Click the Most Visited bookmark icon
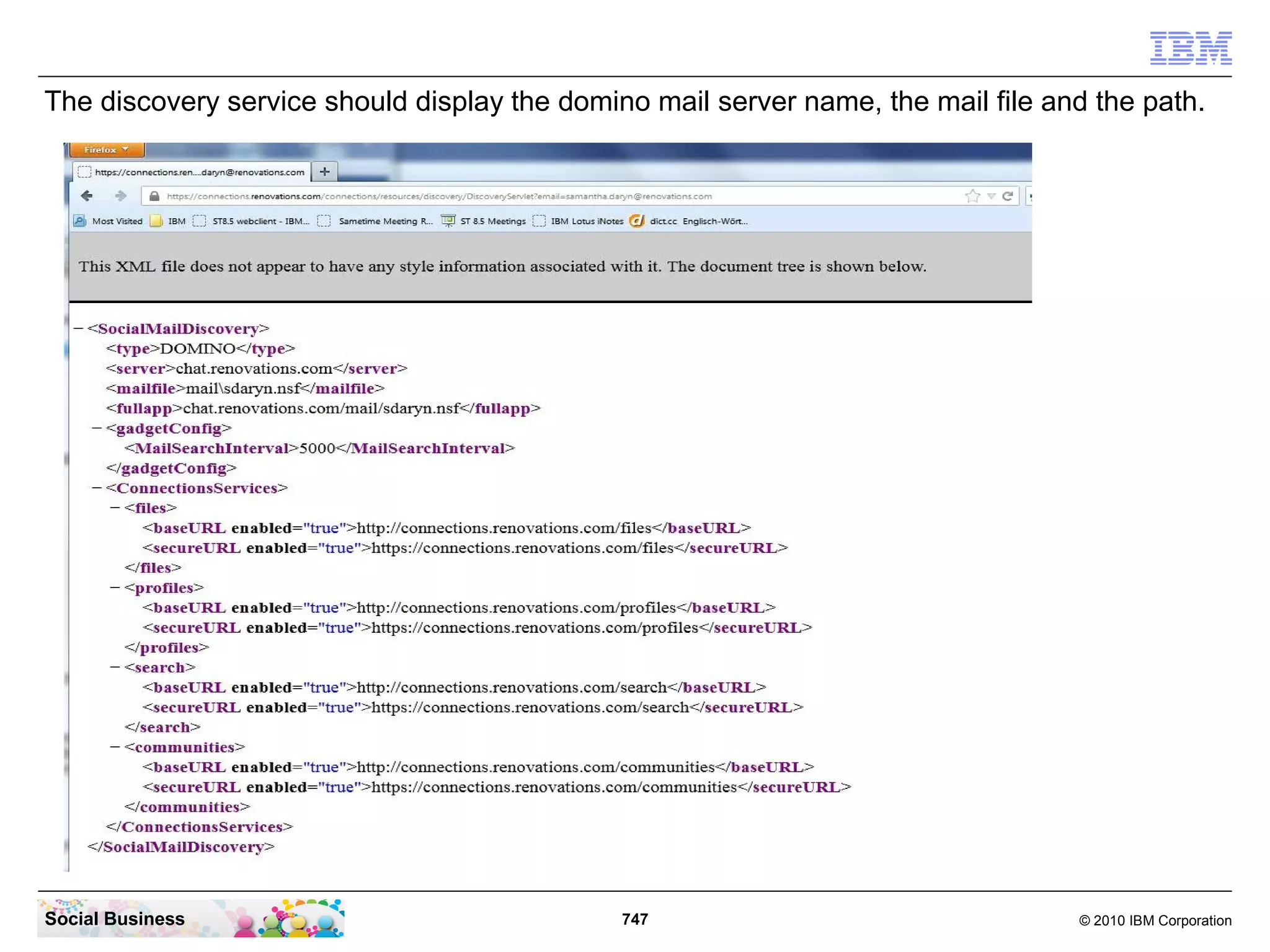 80,221
